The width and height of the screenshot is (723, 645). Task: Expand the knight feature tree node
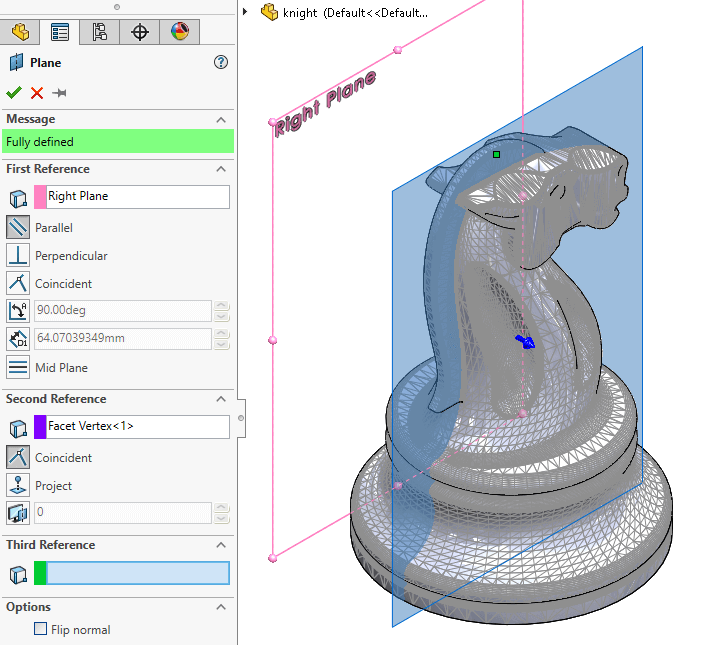(245, 12)
